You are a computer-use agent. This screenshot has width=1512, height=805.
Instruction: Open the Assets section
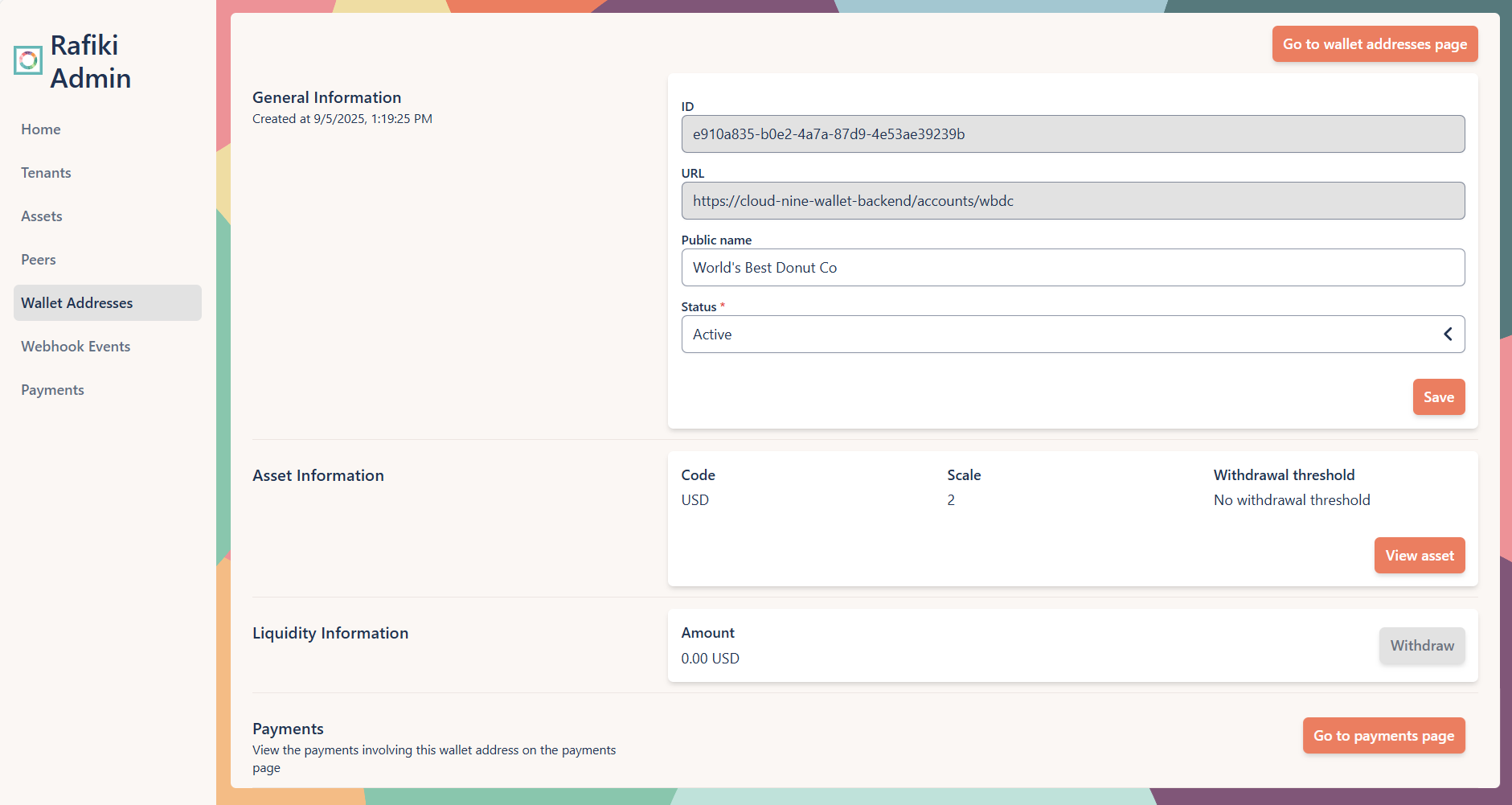point(41,216)
